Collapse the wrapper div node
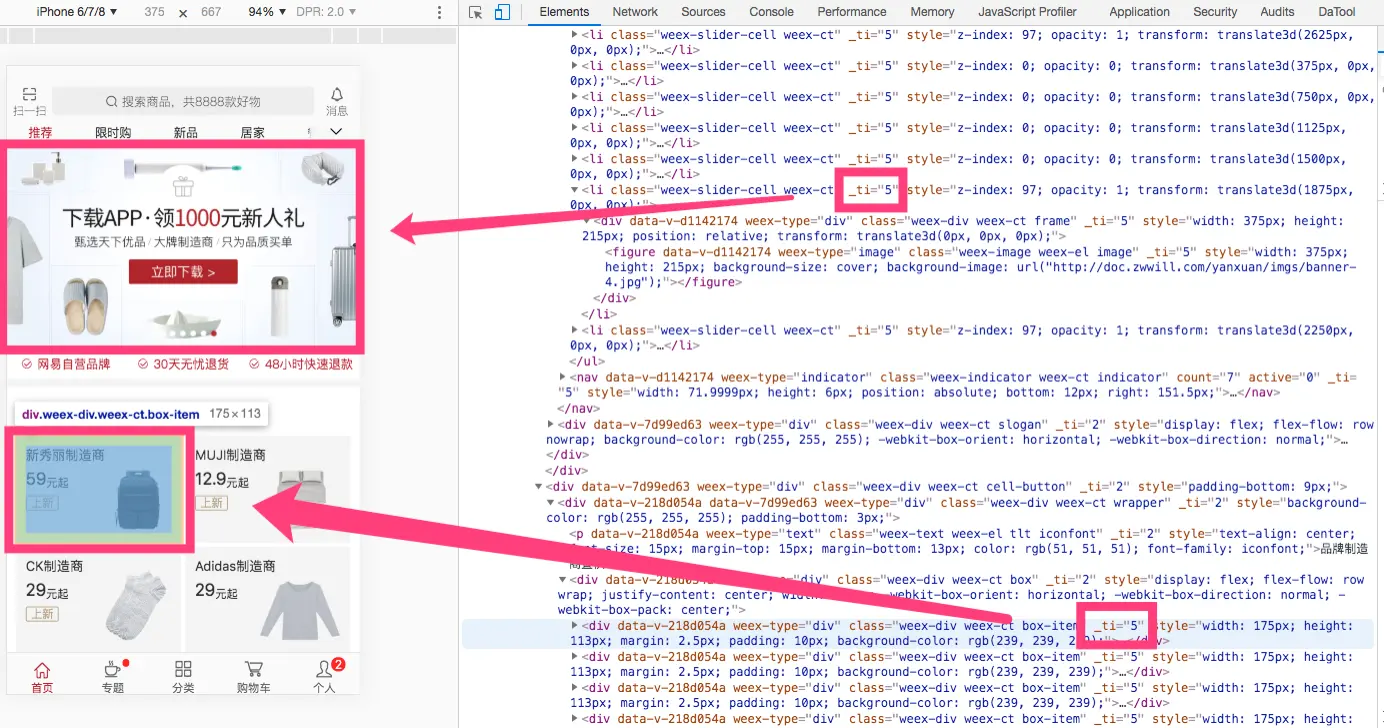The width and height of the screenshot is (1384, 728). point(551,503)
